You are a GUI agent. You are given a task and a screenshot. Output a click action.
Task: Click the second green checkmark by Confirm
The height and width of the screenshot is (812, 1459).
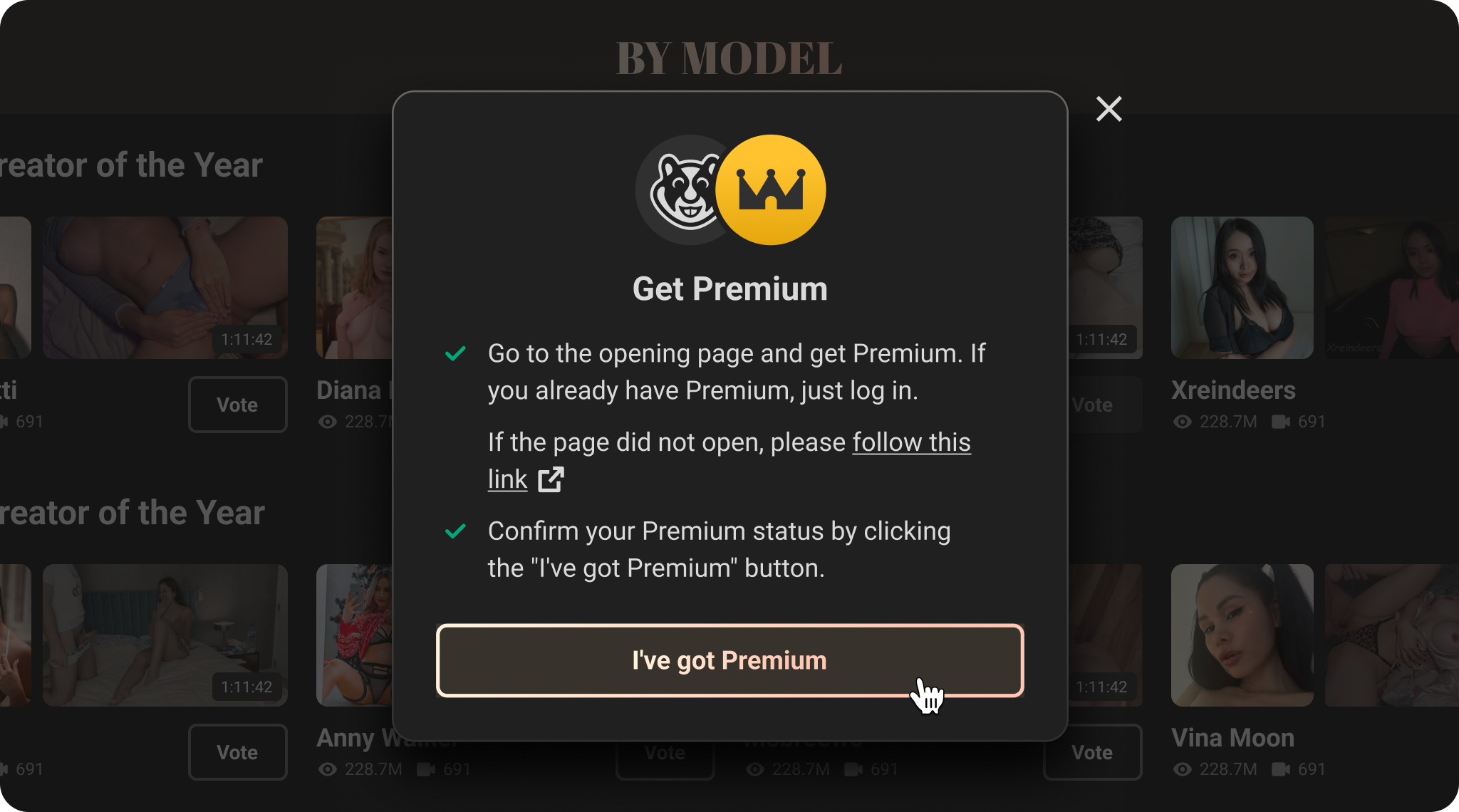pyautogui.click(x=455, y=531)
